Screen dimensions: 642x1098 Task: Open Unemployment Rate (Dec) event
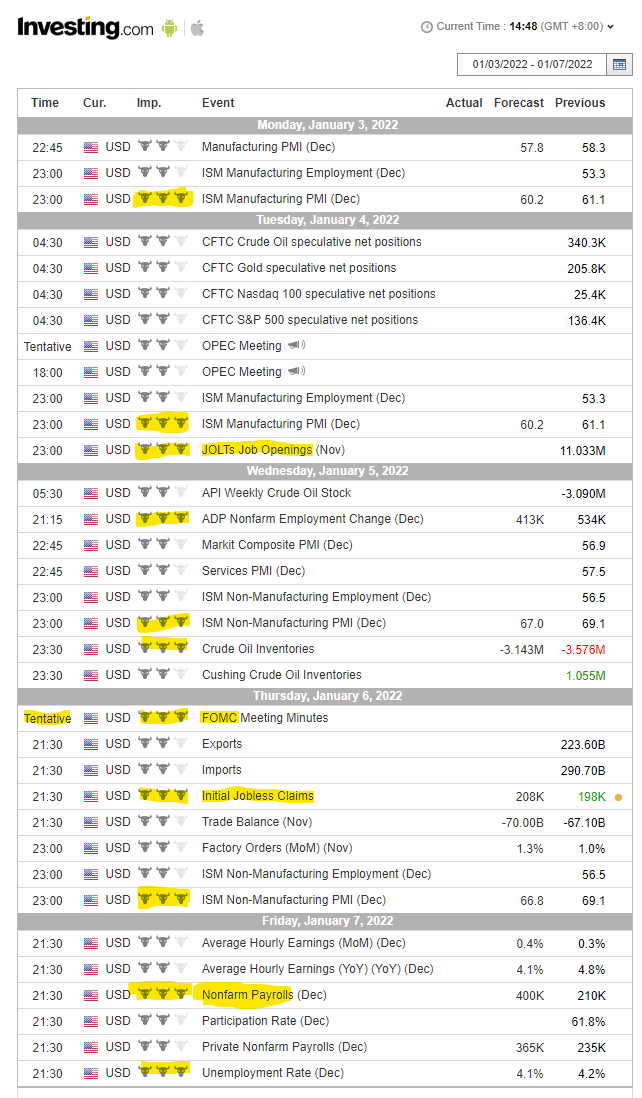click(272, 1073)
